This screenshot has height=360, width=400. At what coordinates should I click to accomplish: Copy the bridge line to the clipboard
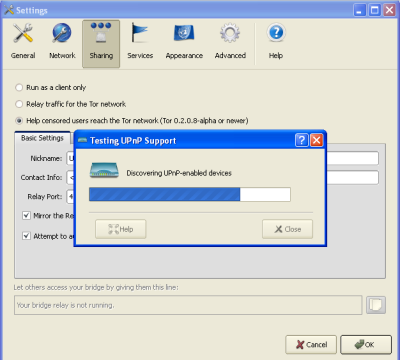(376, 305)
